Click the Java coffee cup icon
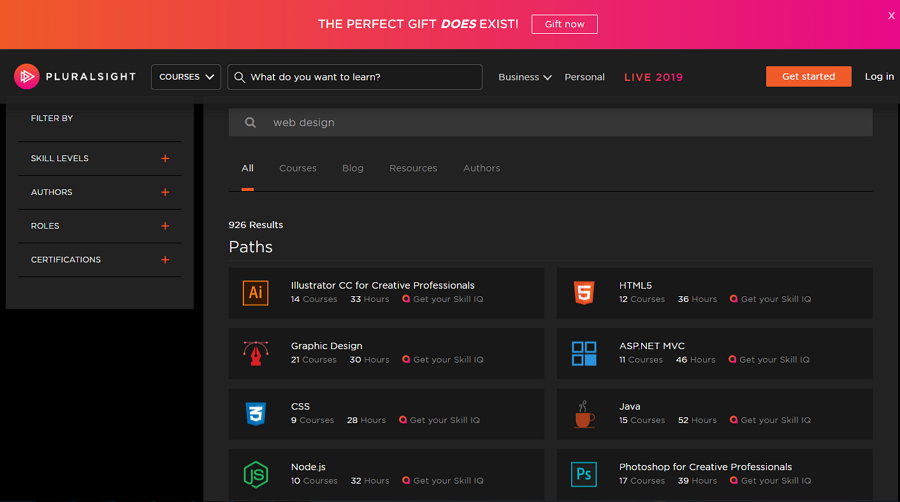 coord(584,414)
